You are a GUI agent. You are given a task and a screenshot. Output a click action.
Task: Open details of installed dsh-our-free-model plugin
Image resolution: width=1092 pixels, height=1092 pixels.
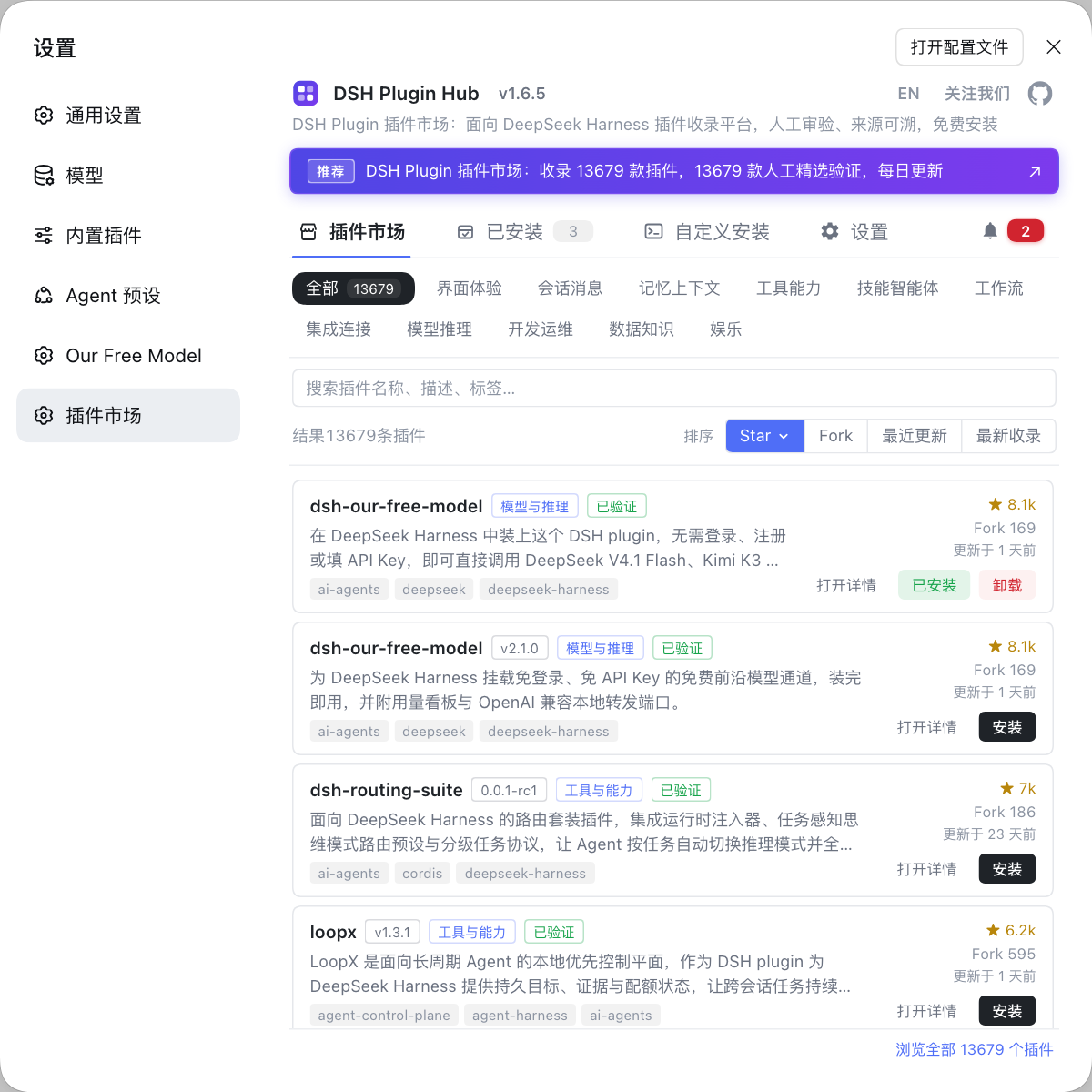[x=846, y=585]
